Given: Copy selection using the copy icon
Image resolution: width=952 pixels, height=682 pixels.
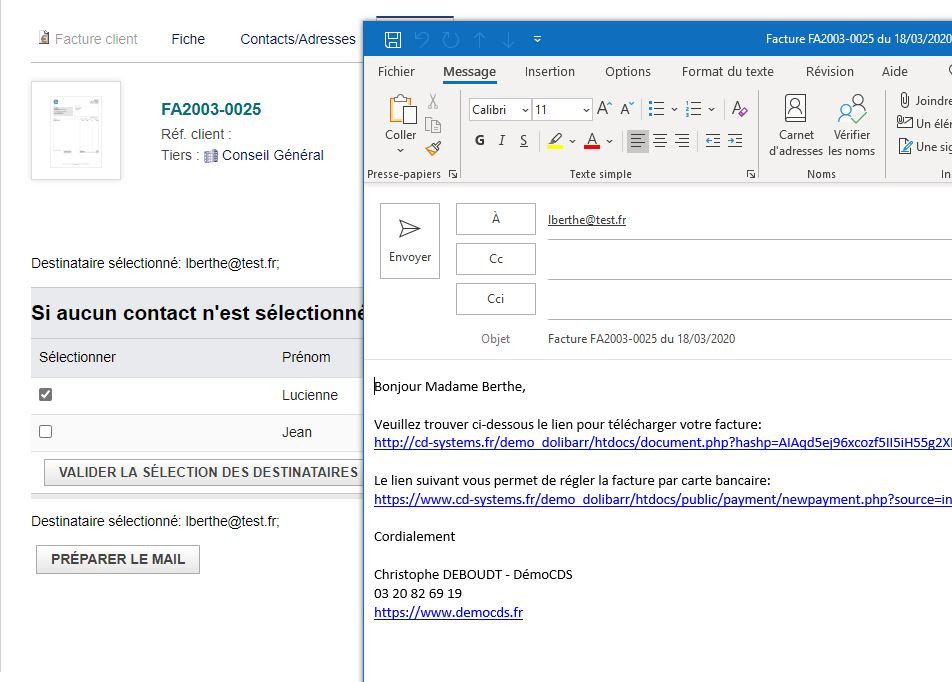Looking at the screenshot, I should tap(433, 125).
